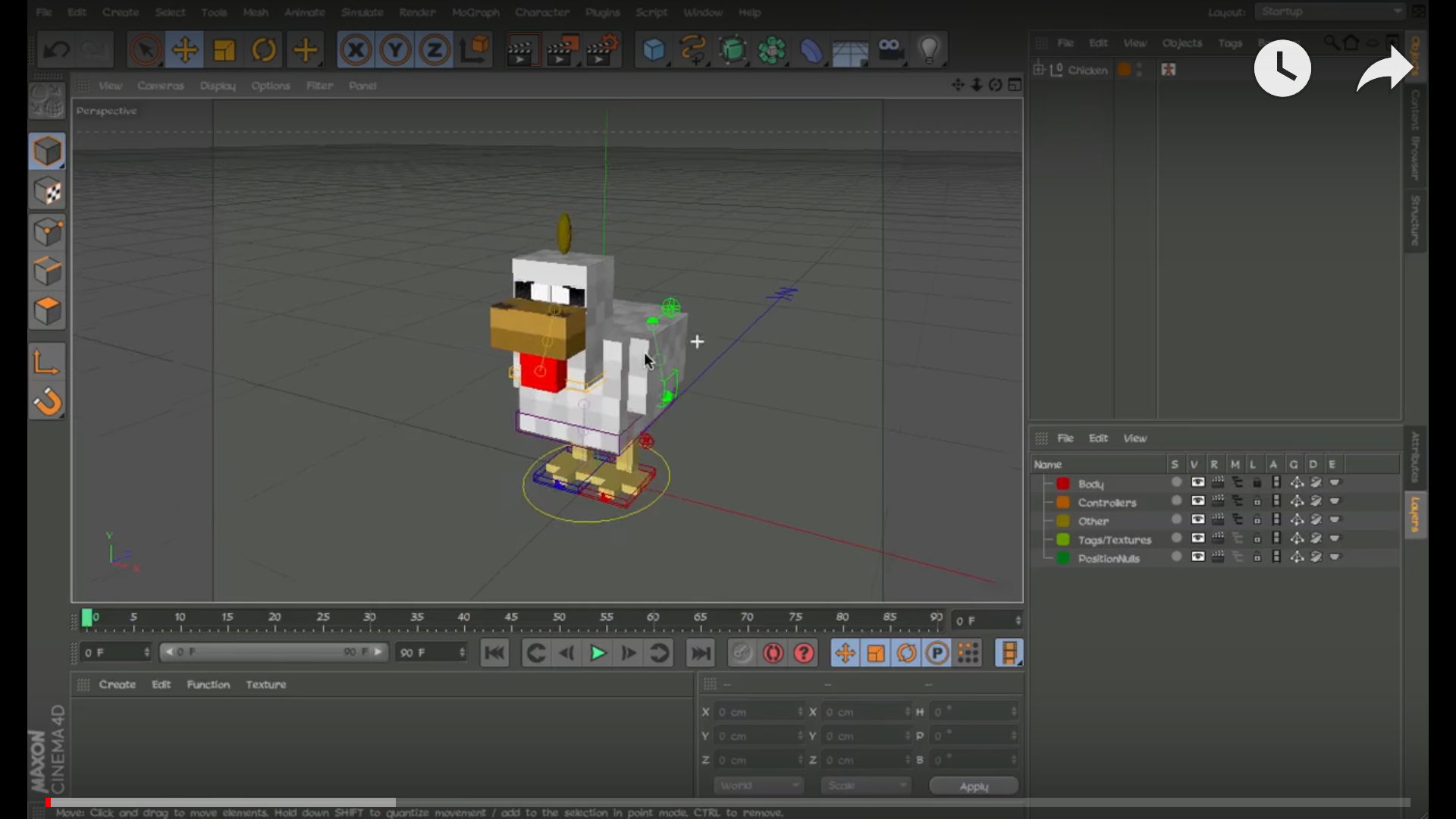Add a Light object icon

930,51
